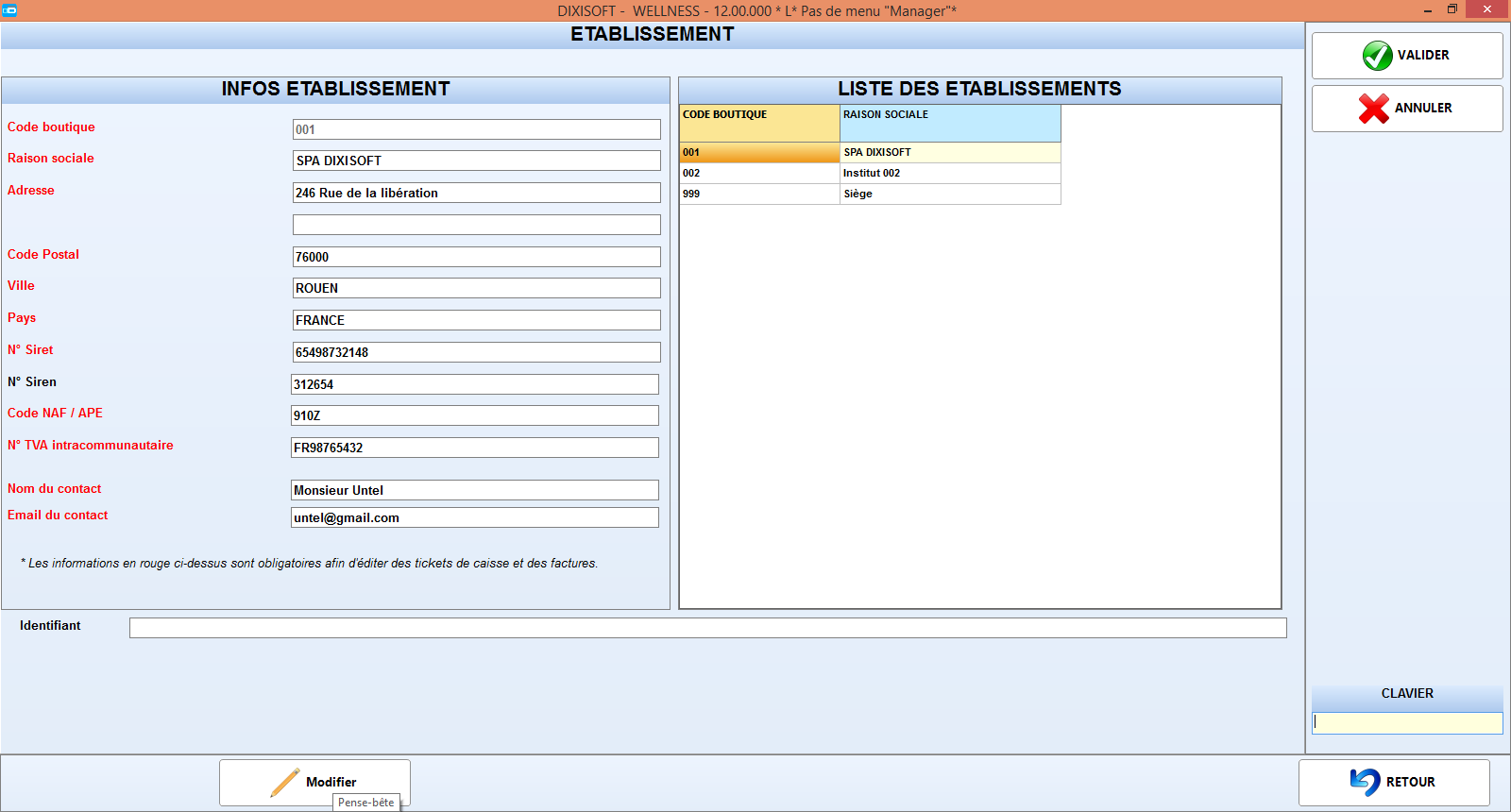Select the SPA DIXISOFT row
The width and height of the screenshot is (1511, 812).
(x=870, y=152)
